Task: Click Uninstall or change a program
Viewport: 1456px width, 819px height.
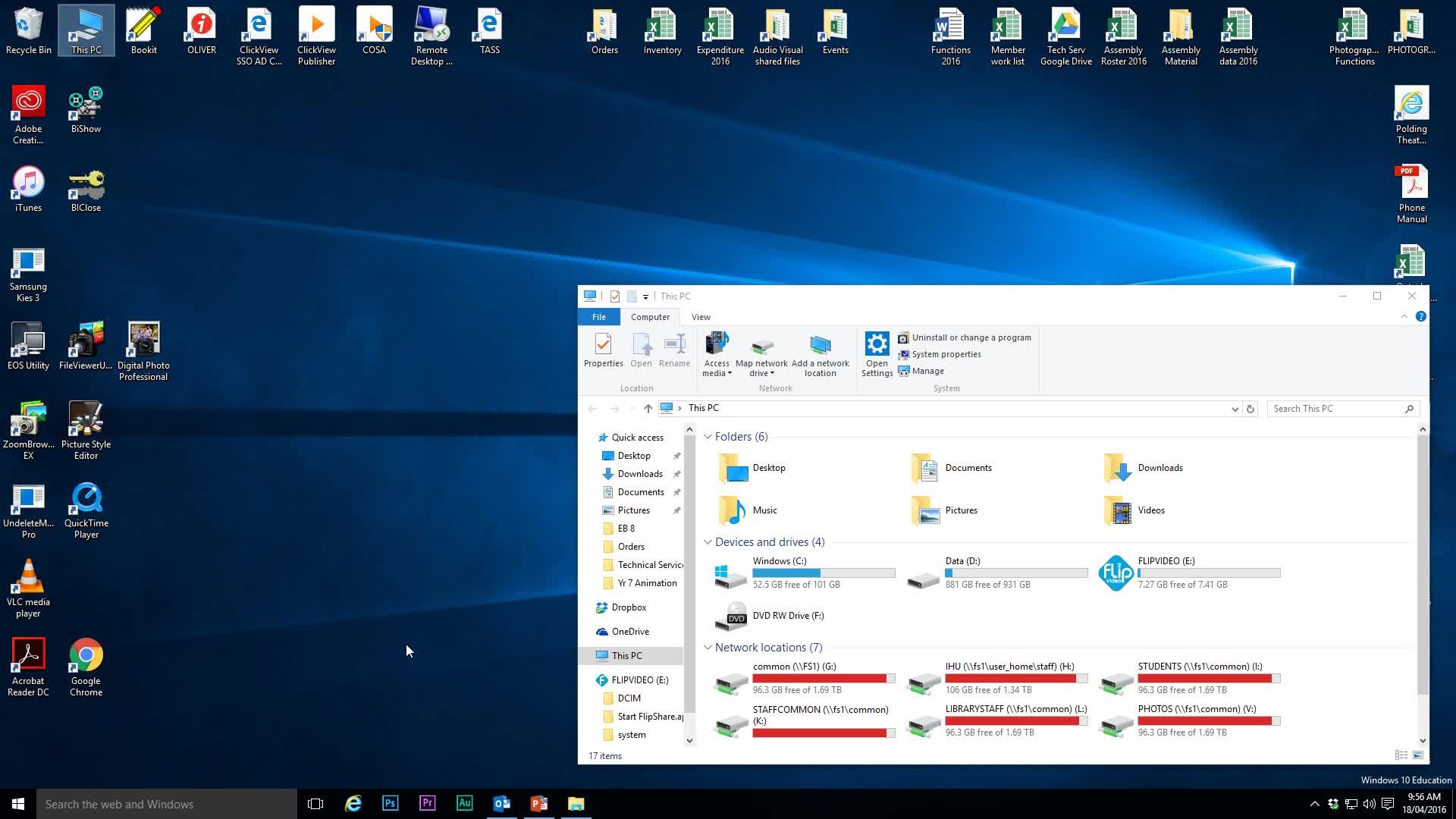Action: click(x=971, y=337)
